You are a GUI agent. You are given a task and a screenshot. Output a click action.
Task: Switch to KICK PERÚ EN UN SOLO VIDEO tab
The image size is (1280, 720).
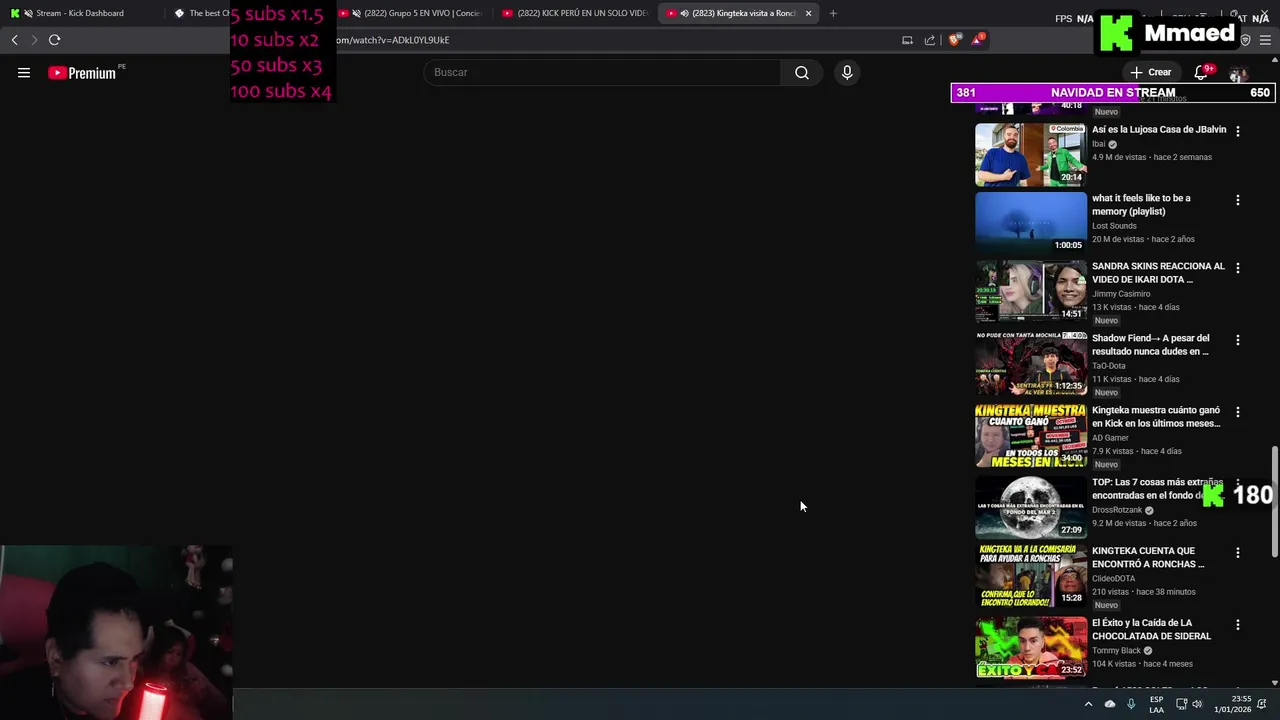pyautogui.click(x=575, y=13)
